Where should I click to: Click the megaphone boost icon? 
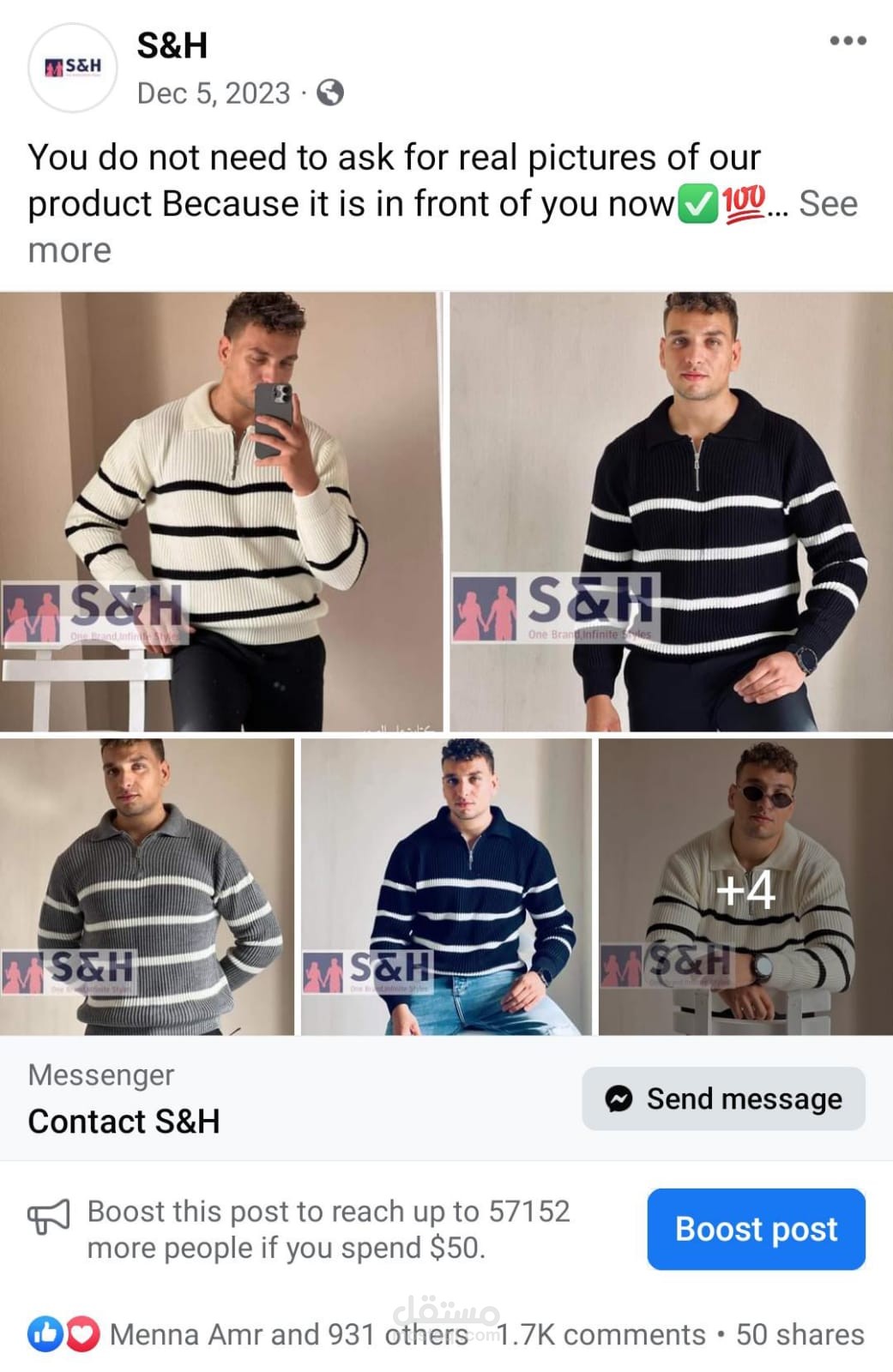click(x=49, y=1217)
